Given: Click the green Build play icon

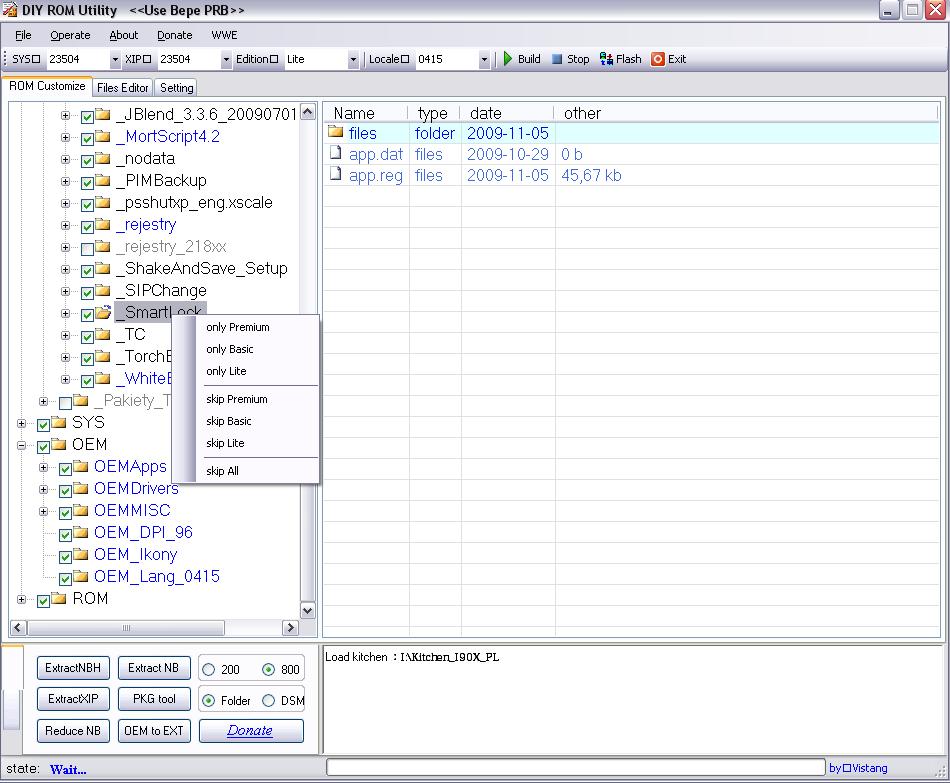Looking at the screenshot, I should (x=508, y=59).
